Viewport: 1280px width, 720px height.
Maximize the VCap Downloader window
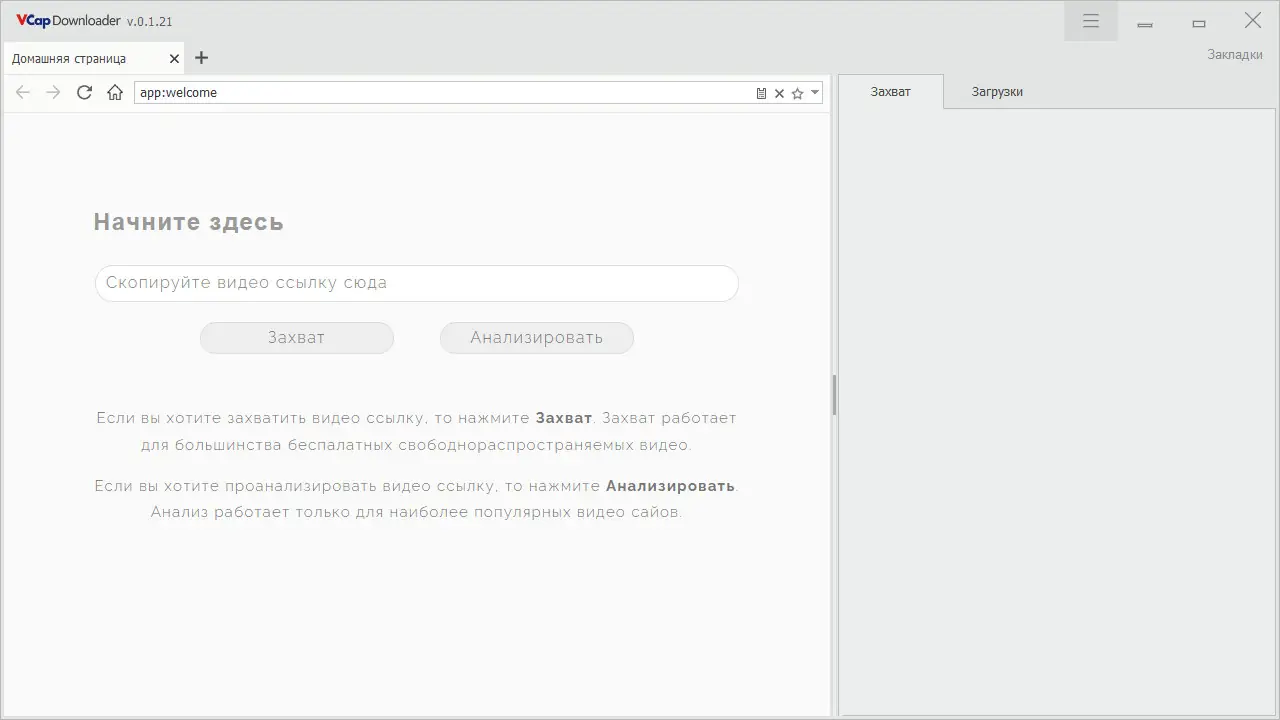(x=1199, y=21)
